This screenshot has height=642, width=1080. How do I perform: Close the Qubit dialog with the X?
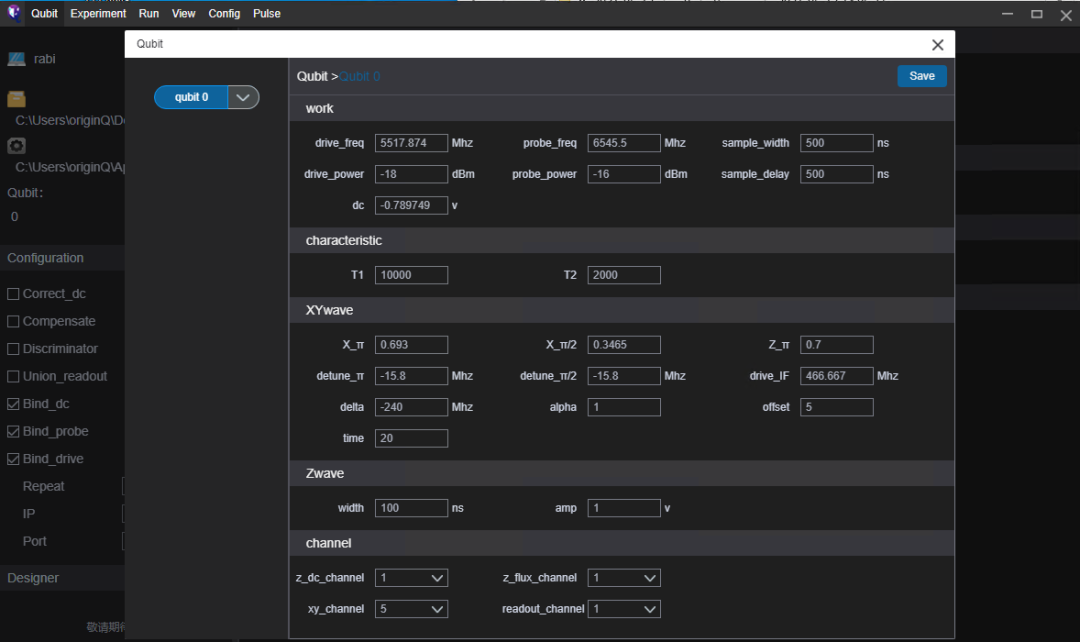pyautogui.click(x=937, y=45)
